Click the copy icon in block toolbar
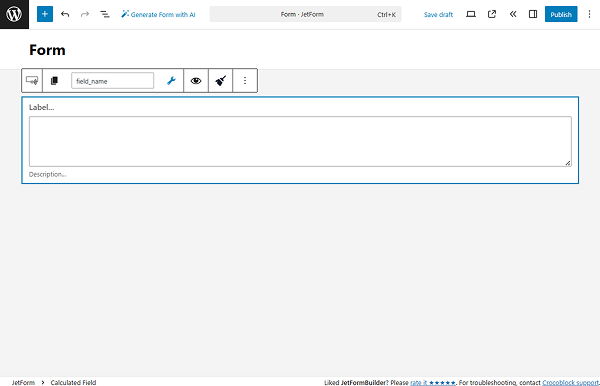Screen dimensions: 600x386 tap(54, 81)
